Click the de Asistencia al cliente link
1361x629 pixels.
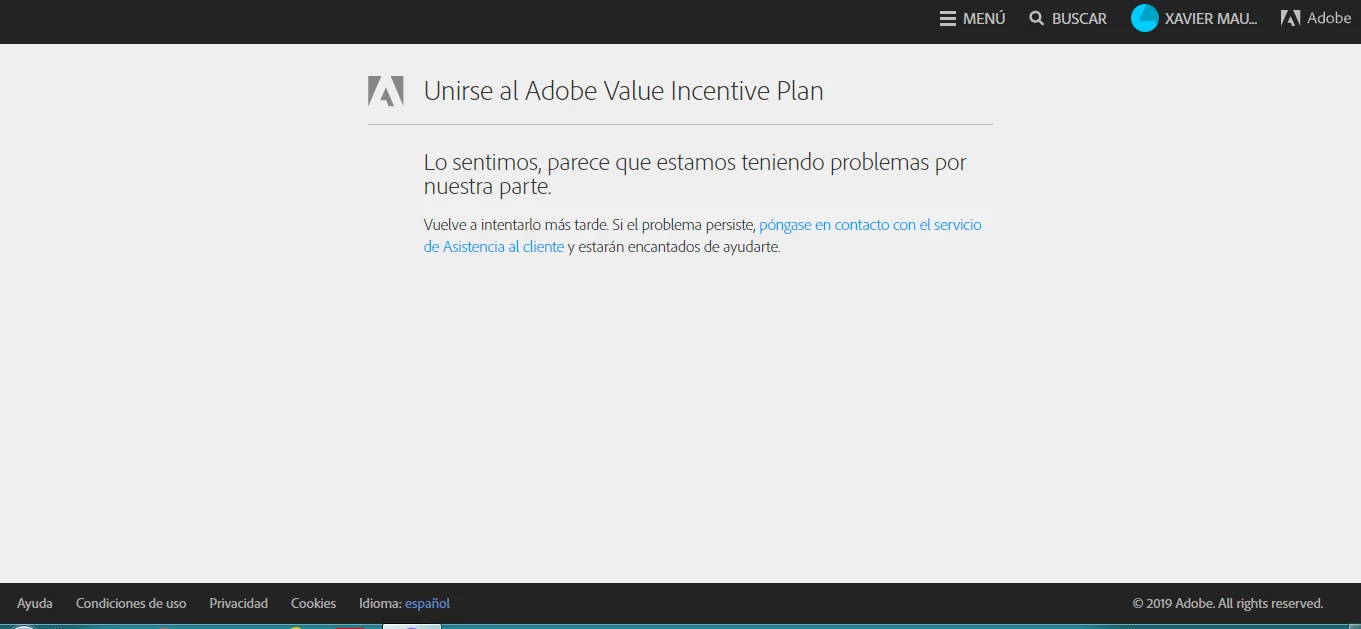[494, 247]
